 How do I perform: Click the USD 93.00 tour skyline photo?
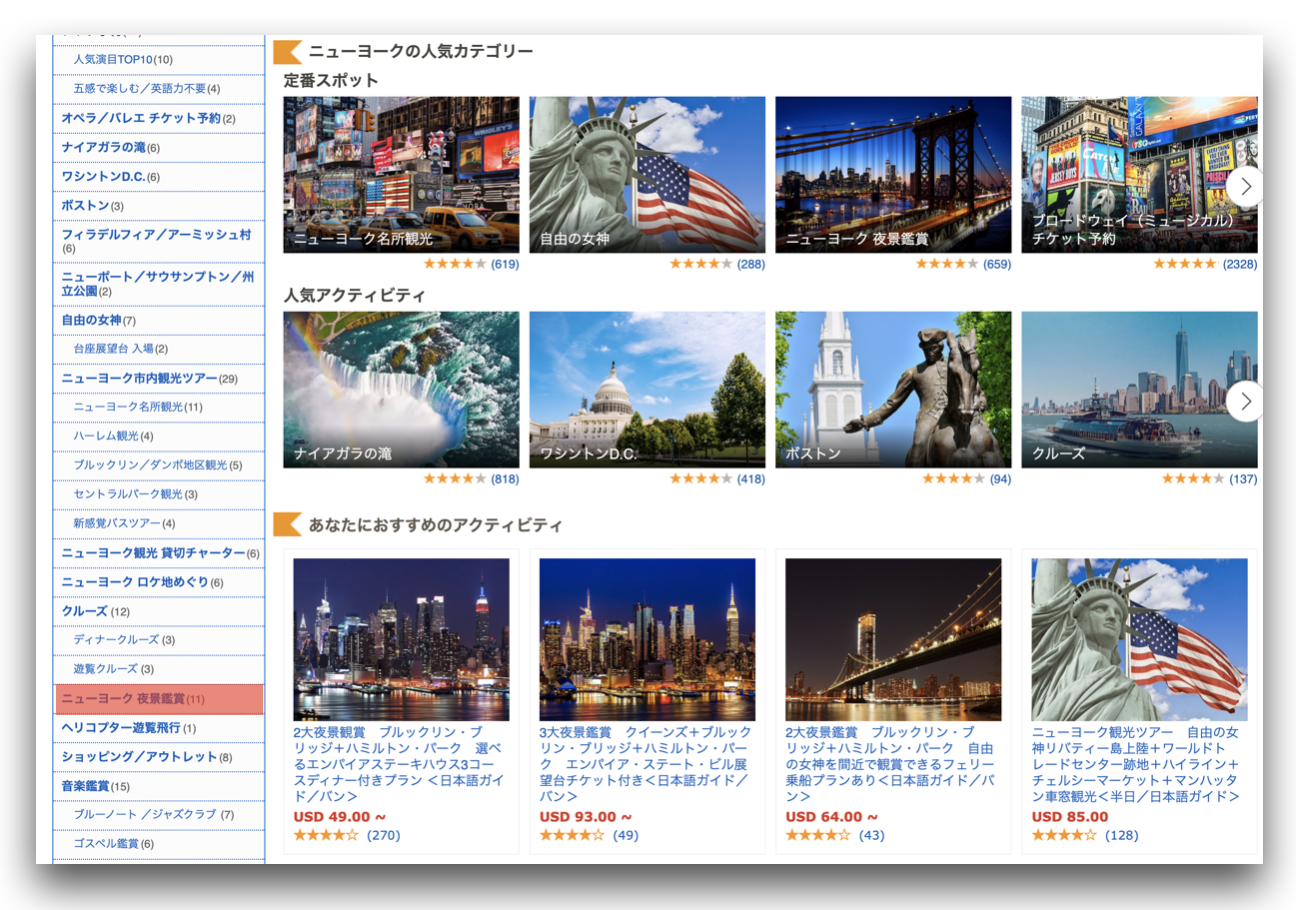click(647, 639)
